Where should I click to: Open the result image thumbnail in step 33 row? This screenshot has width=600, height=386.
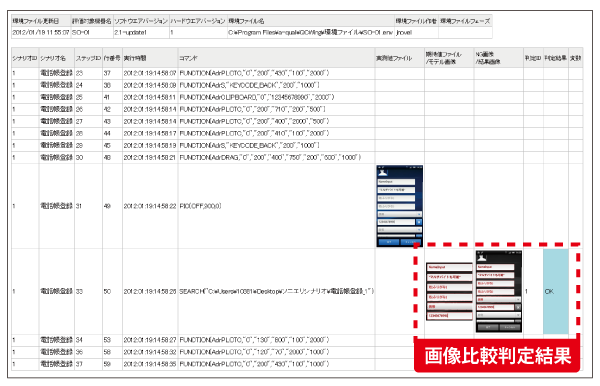(499, 291)
